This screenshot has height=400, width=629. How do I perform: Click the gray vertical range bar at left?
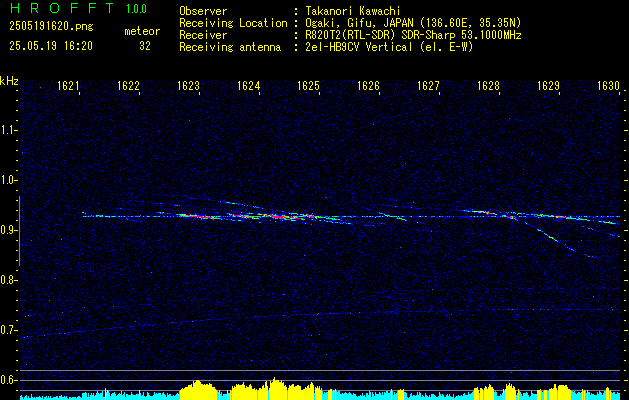click(x=19, y=231)
